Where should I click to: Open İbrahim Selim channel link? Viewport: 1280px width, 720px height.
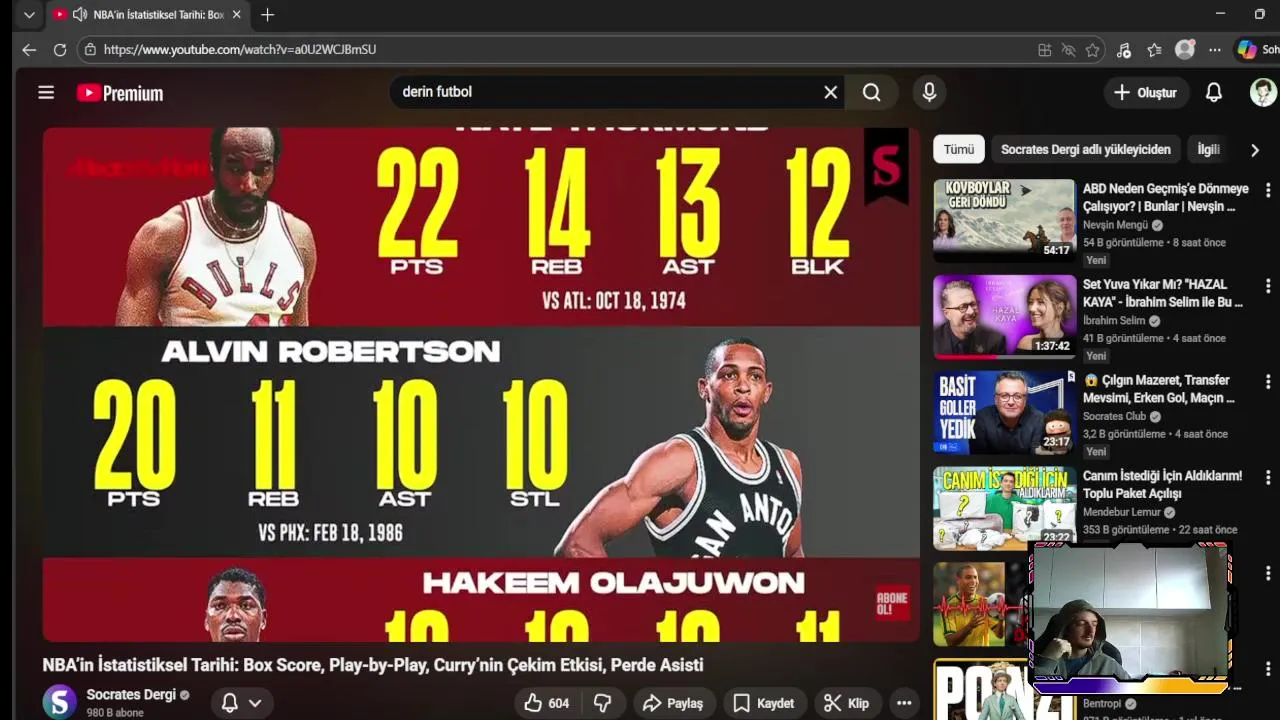(x=1114, y=321)
